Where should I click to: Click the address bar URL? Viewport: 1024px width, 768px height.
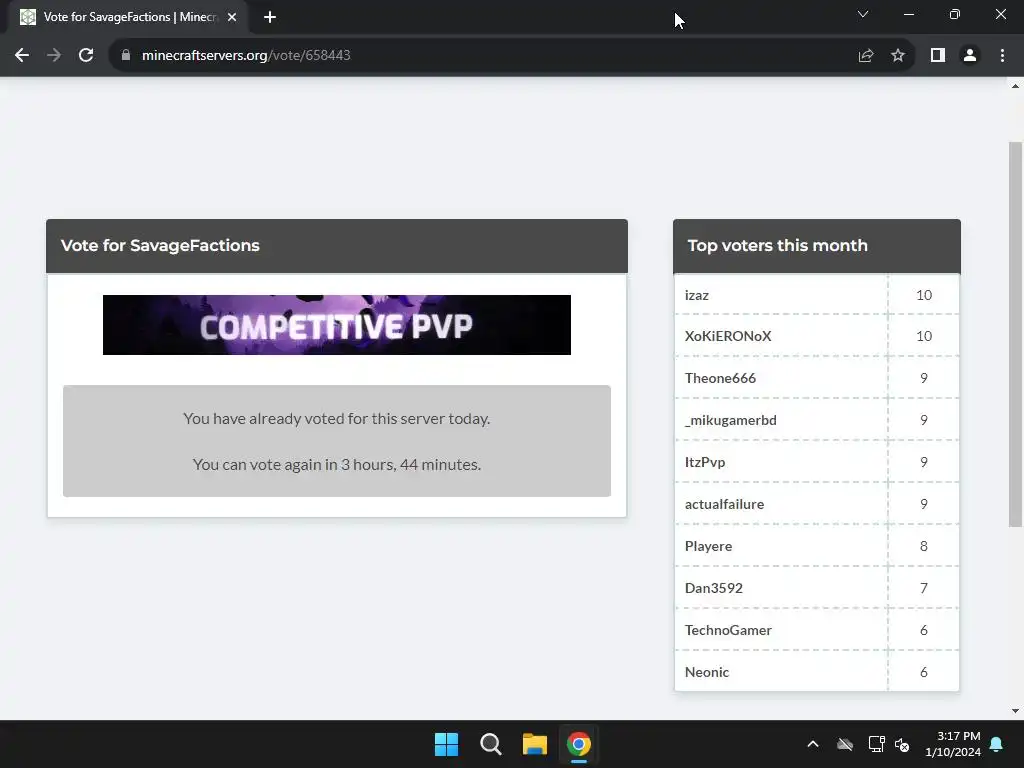tap(246, 56)
